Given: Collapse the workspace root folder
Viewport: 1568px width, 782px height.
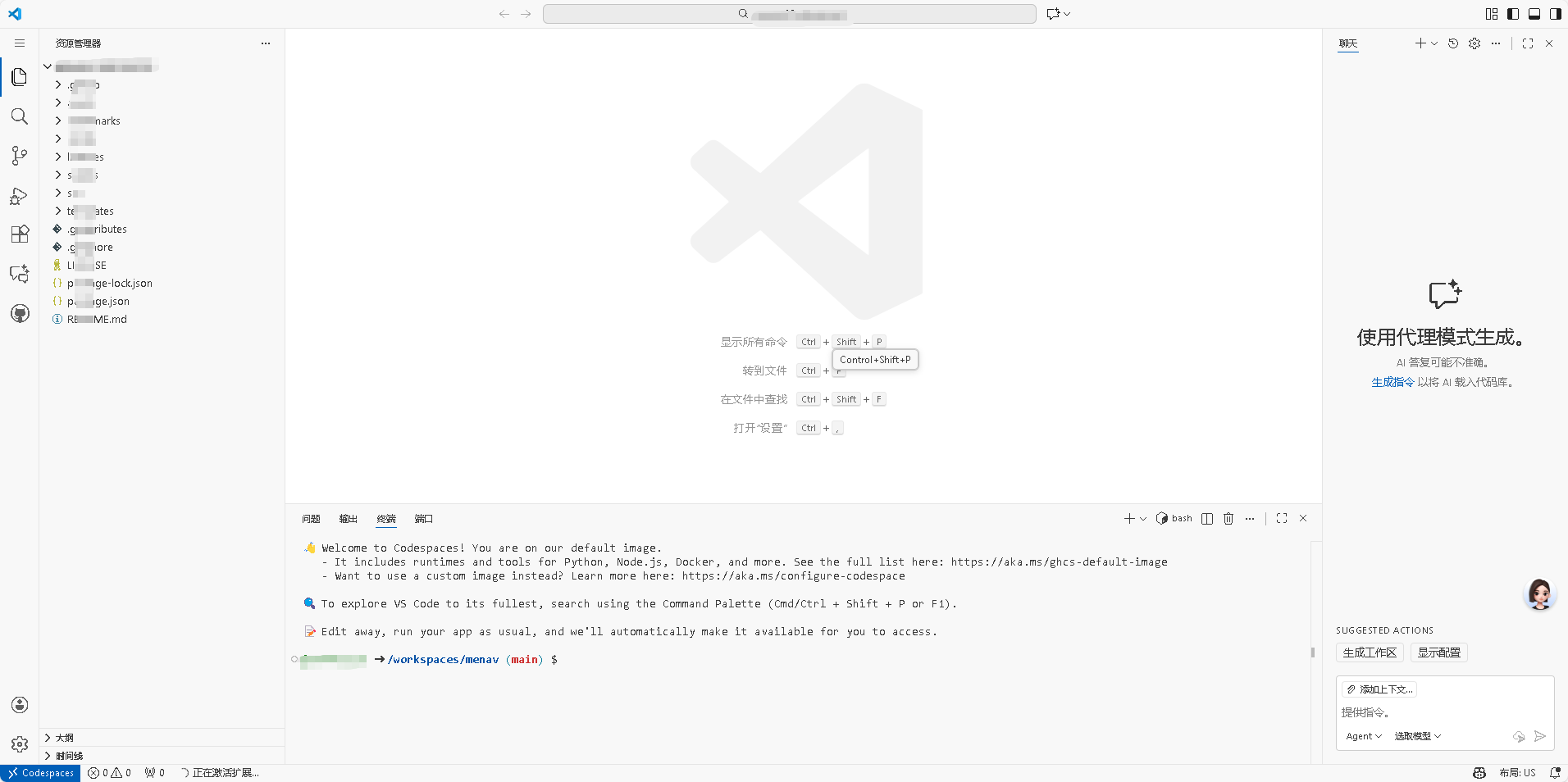Looking at the screenshot, I should 48,66.
